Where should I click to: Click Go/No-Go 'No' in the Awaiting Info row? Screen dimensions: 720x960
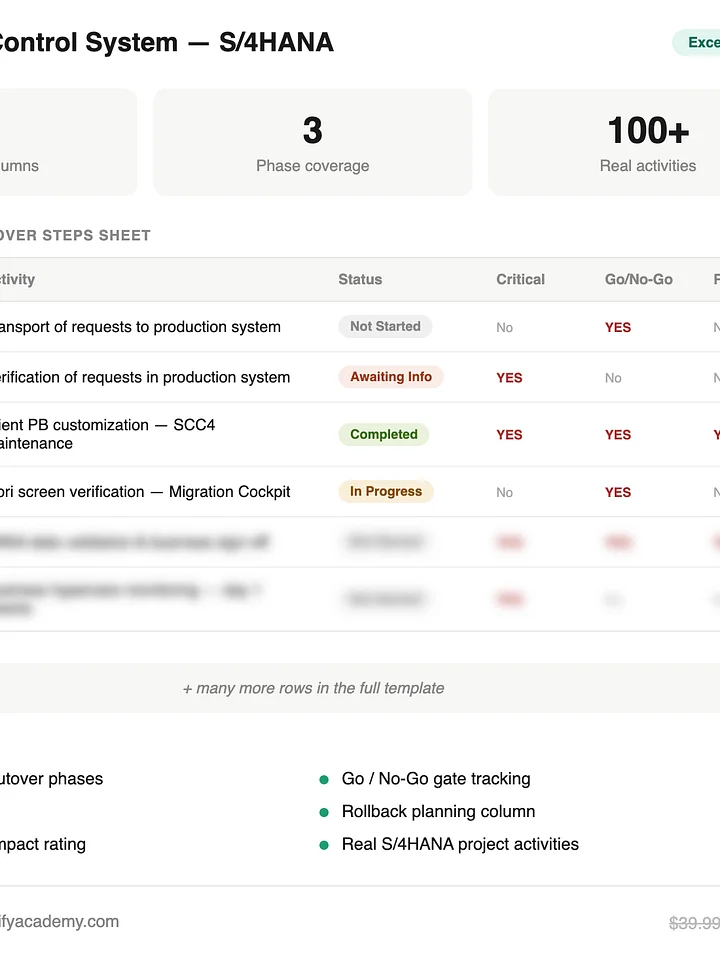[x=613, y=378]
